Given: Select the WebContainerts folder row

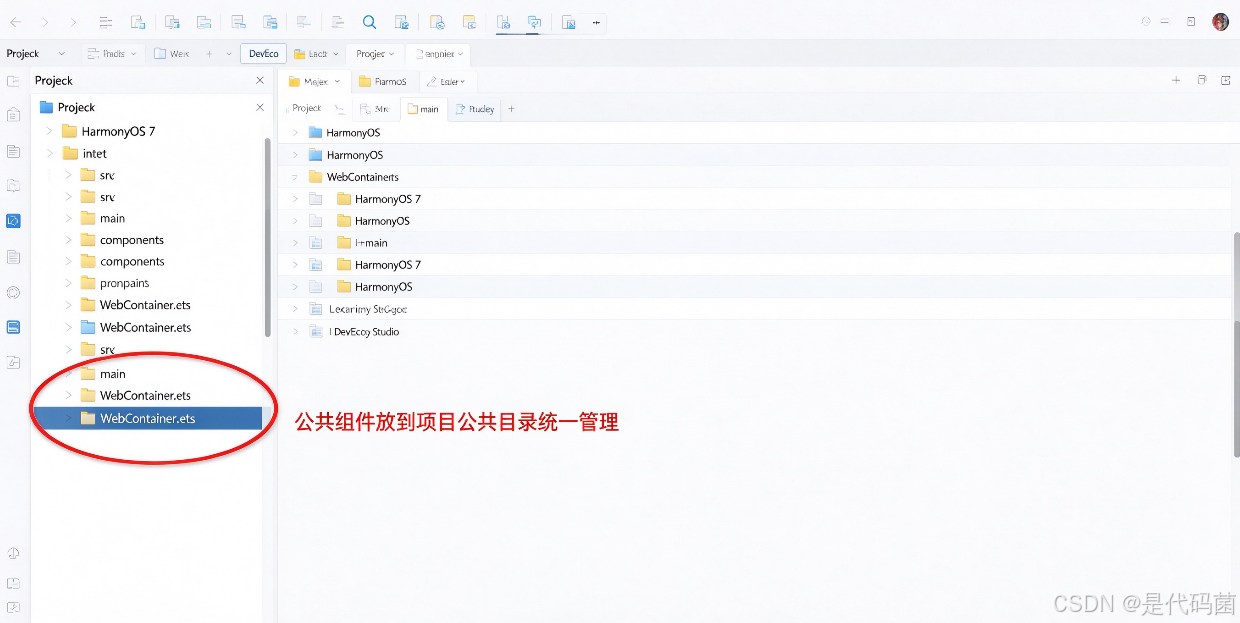Looking at the screenshot, I should click(x=755, y=177).
